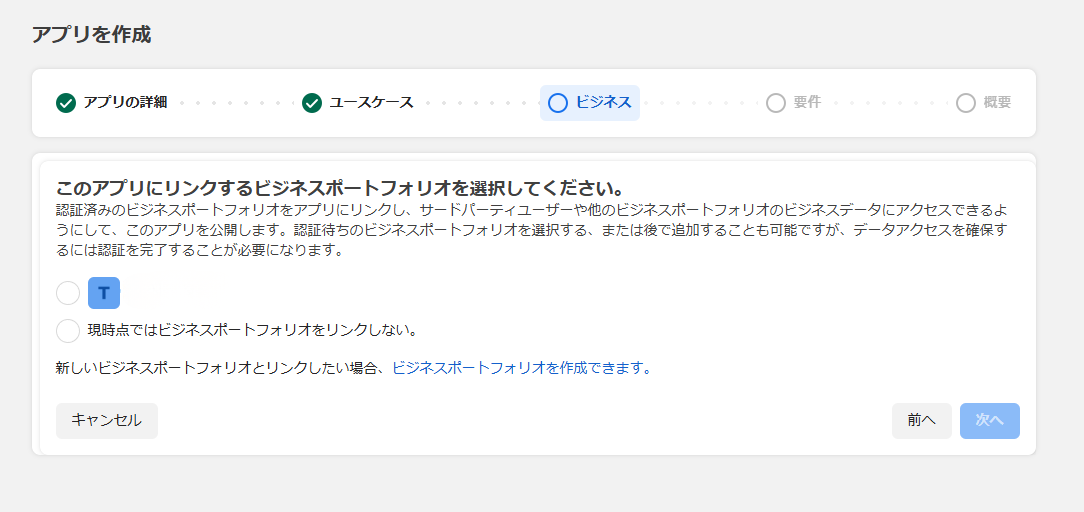The height and width of the screenshot is (512, 1084).
Task: Click the アプリを作成 page title
Action: click(91, 35)
